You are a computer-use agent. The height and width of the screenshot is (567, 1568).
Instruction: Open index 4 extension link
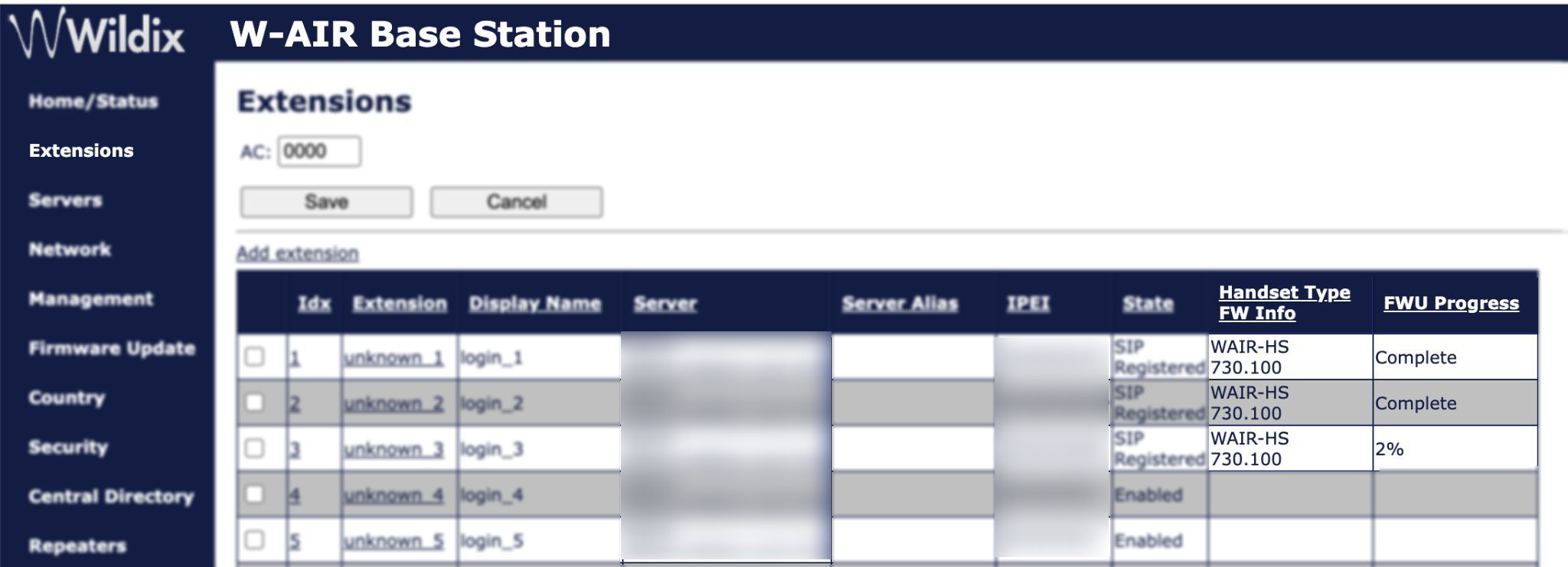[295, 495]
